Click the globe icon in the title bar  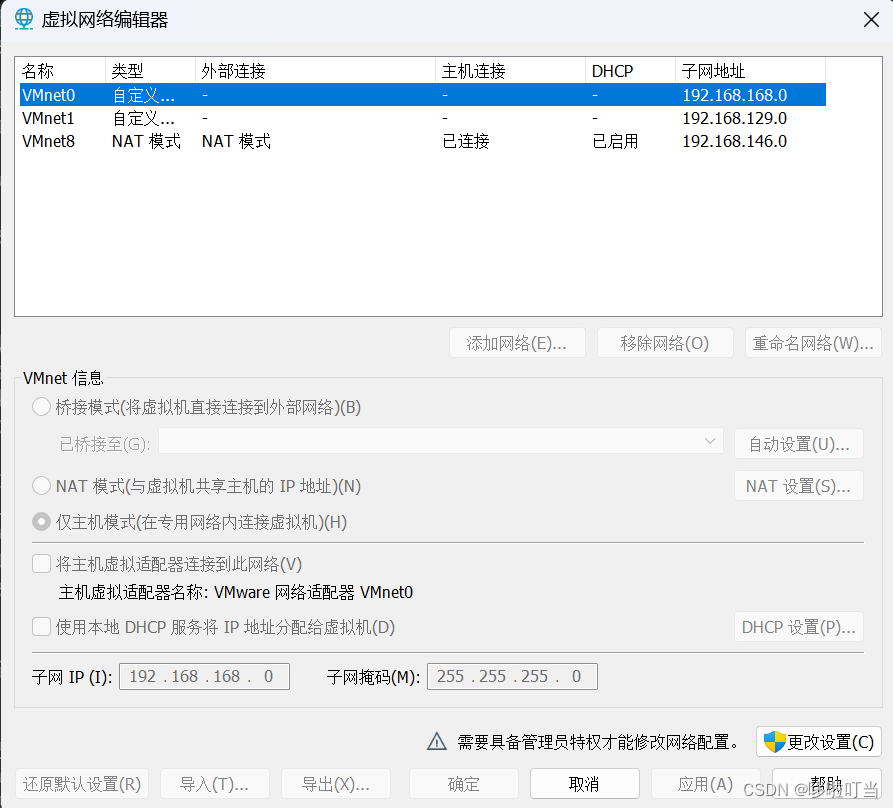tap(24, 19)
